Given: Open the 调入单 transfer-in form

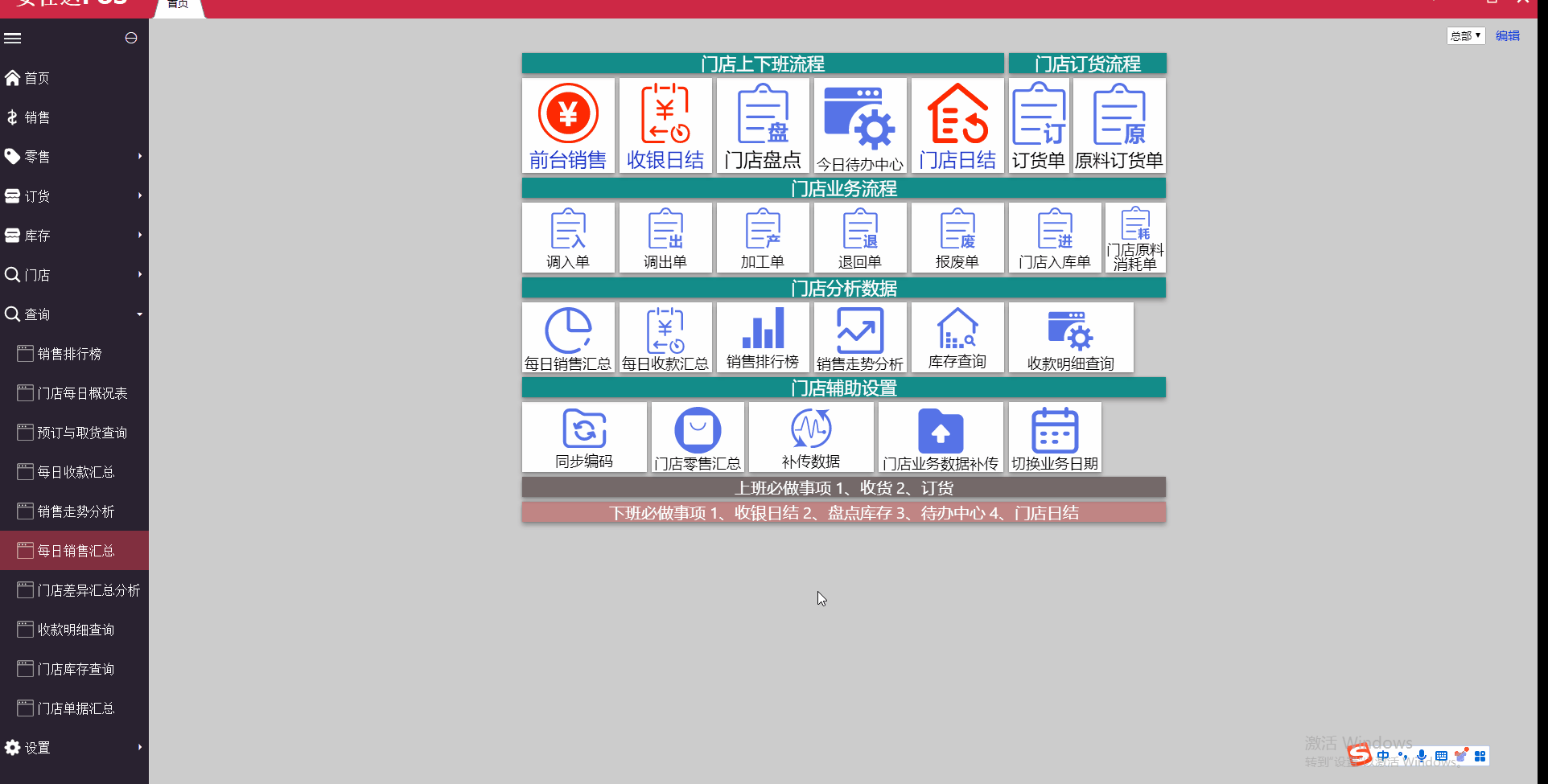Looking at the screenshot, I should coord(568,238).
